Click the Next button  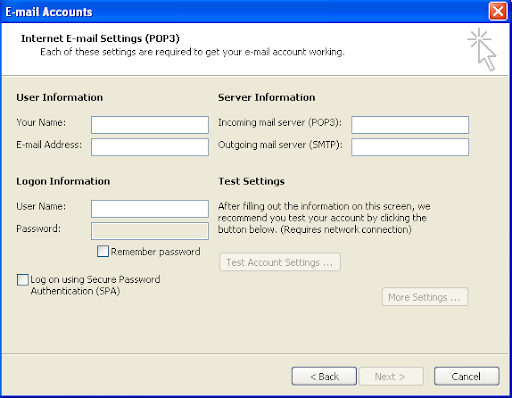(x=390, y=376)
